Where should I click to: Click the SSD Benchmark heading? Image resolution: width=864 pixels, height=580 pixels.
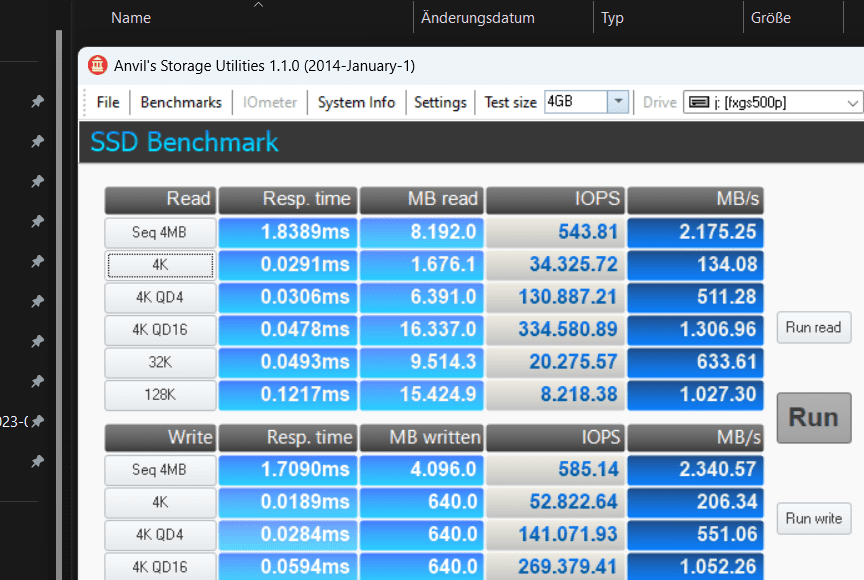click(x=184, y=142)
